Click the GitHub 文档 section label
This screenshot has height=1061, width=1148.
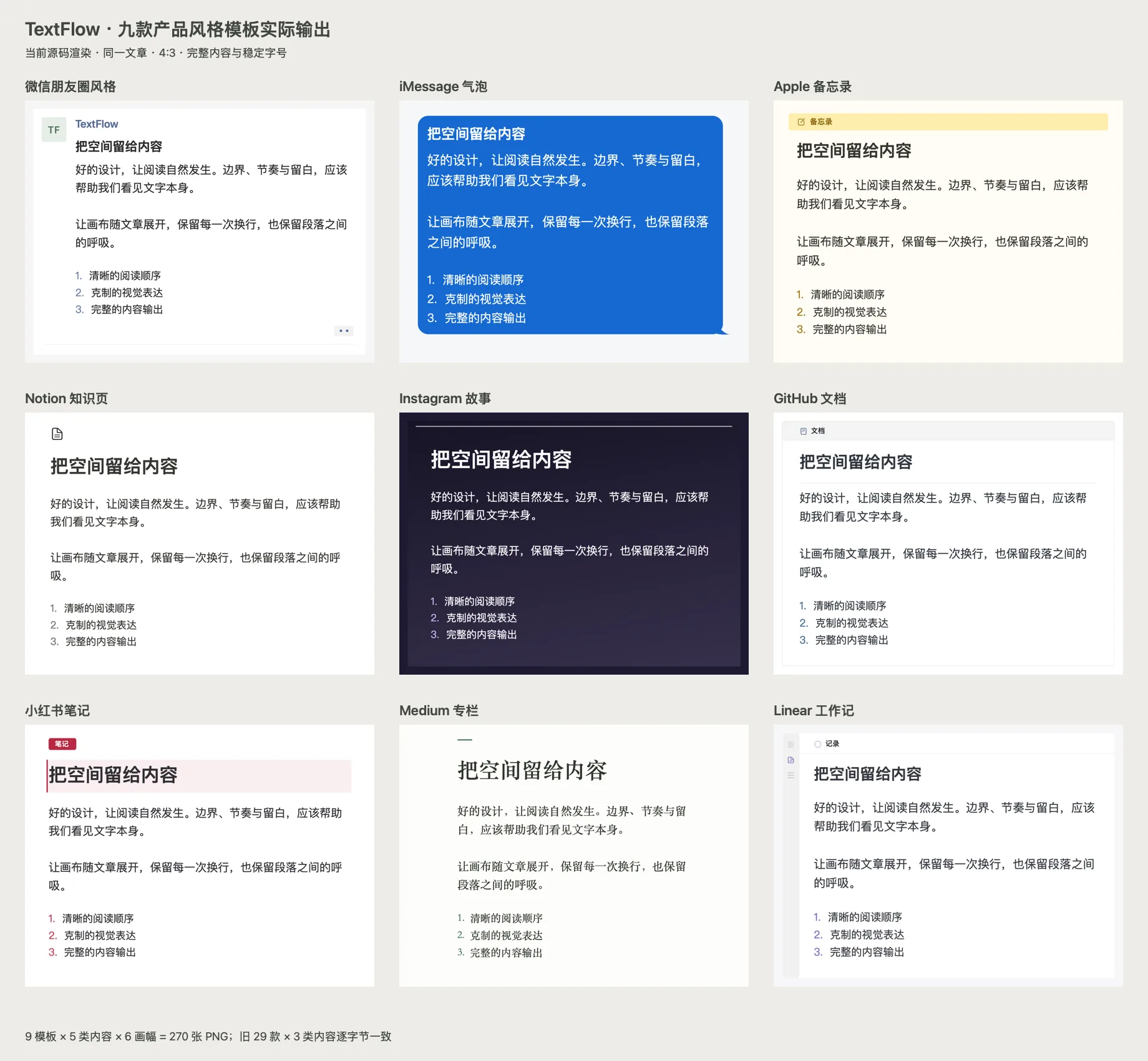[x=810, y=399]
